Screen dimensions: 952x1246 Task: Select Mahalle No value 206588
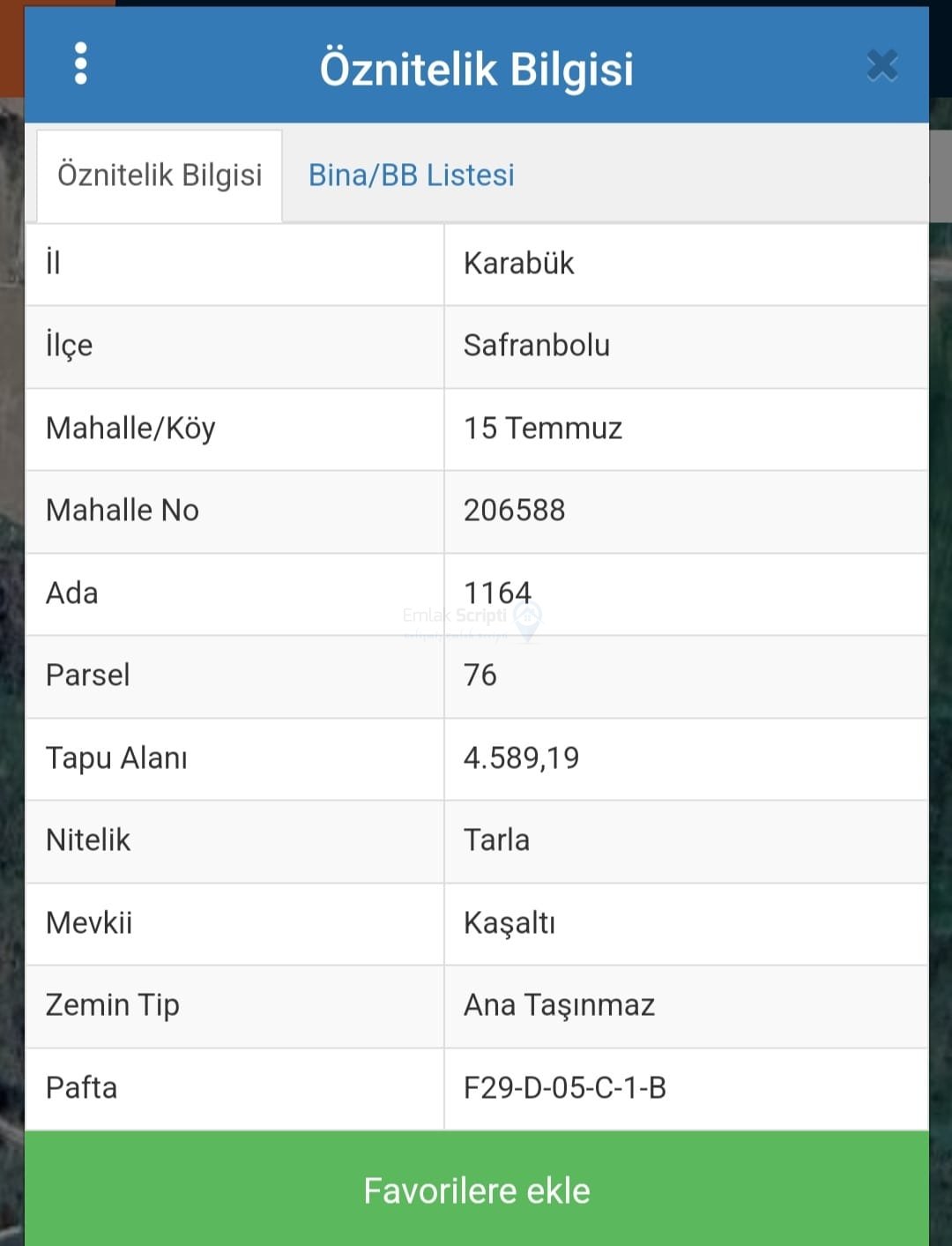[x=514, y=511]
